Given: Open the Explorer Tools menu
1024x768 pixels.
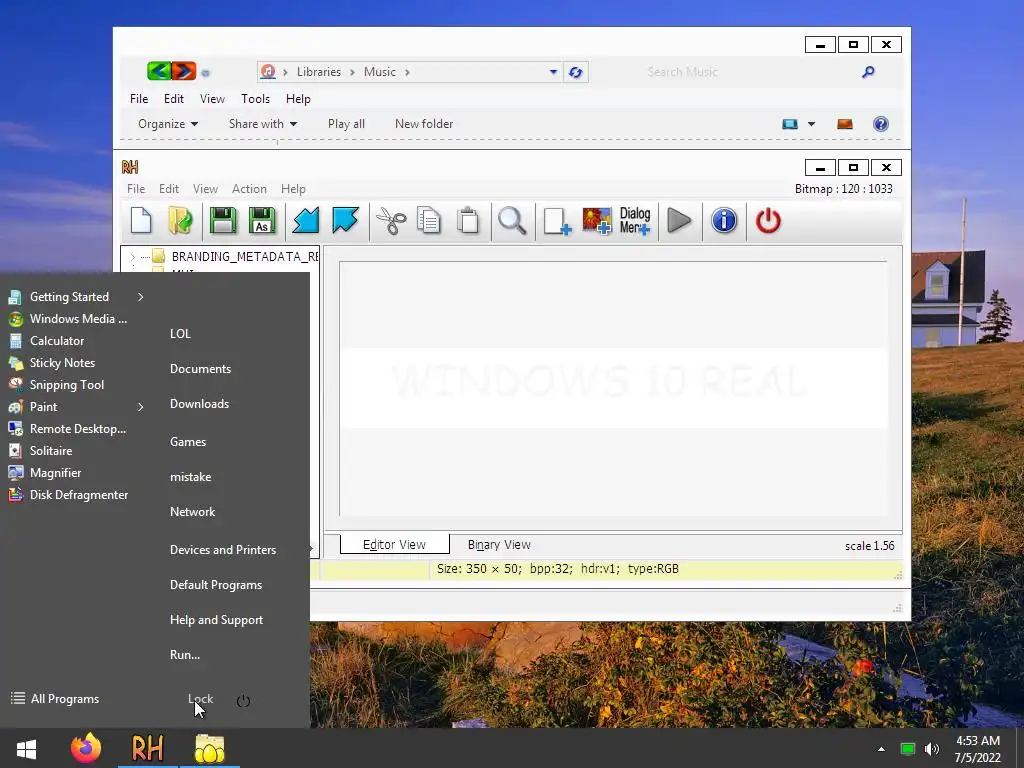Looking at the screenshot, I should (x=255, y=99).
